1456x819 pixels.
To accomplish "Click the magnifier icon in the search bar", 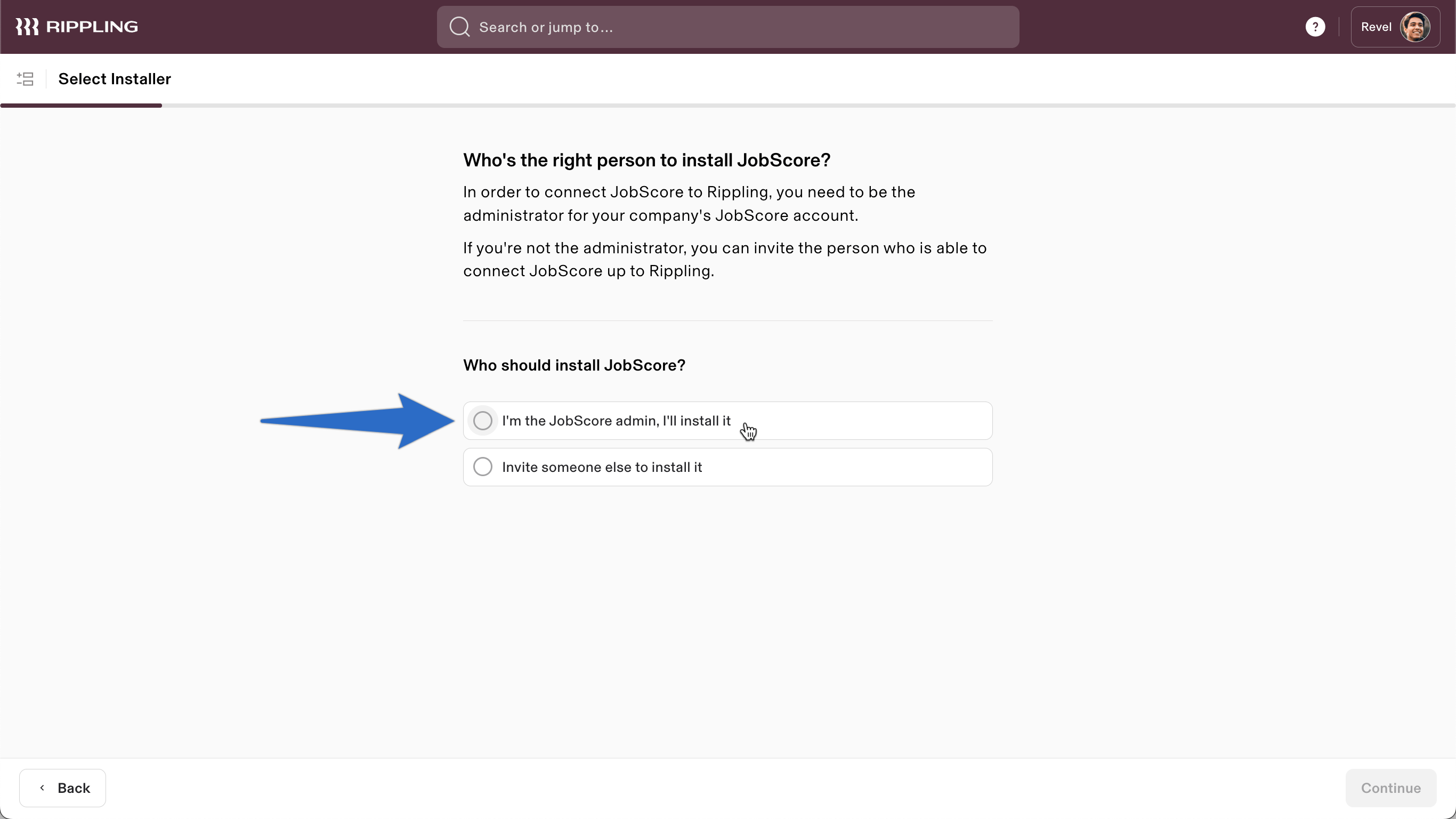I will pyautogui.click(x=459, y=27).
